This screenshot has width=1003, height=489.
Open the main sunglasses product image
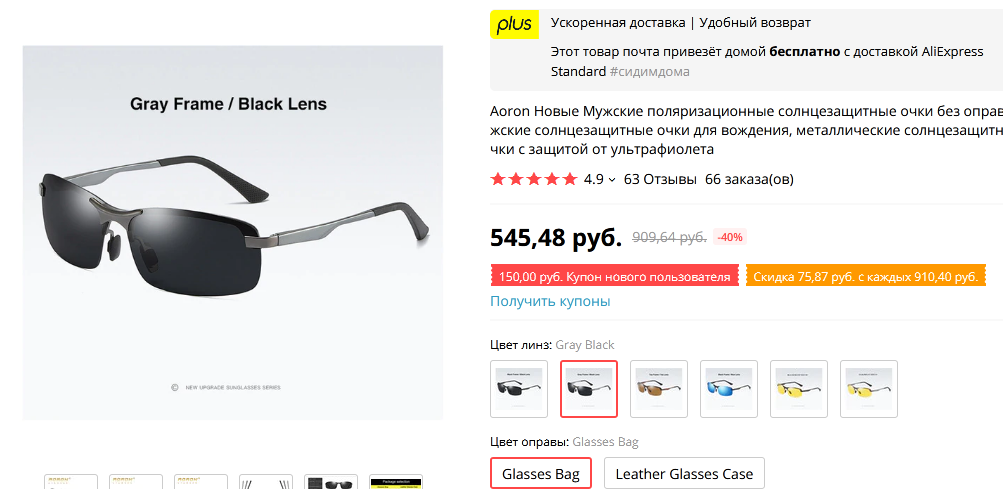point(233,233)
